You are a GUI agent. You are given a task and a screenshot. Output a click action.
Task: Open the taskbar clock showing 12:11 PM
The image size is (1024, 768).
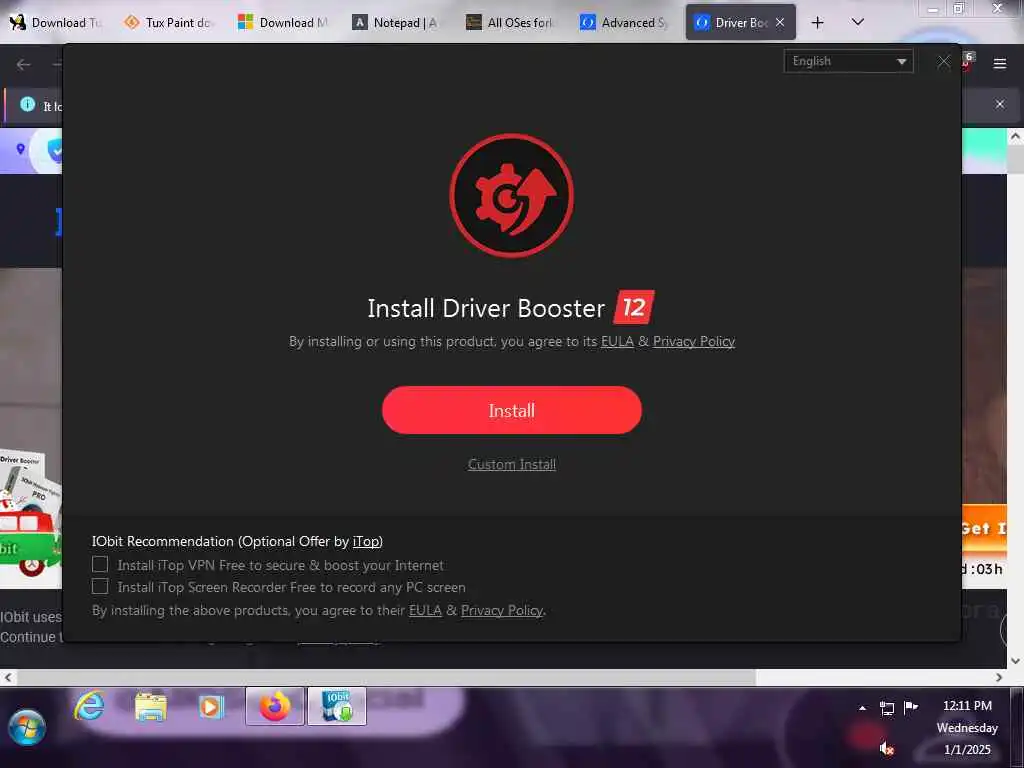click(x=967, y=728)
